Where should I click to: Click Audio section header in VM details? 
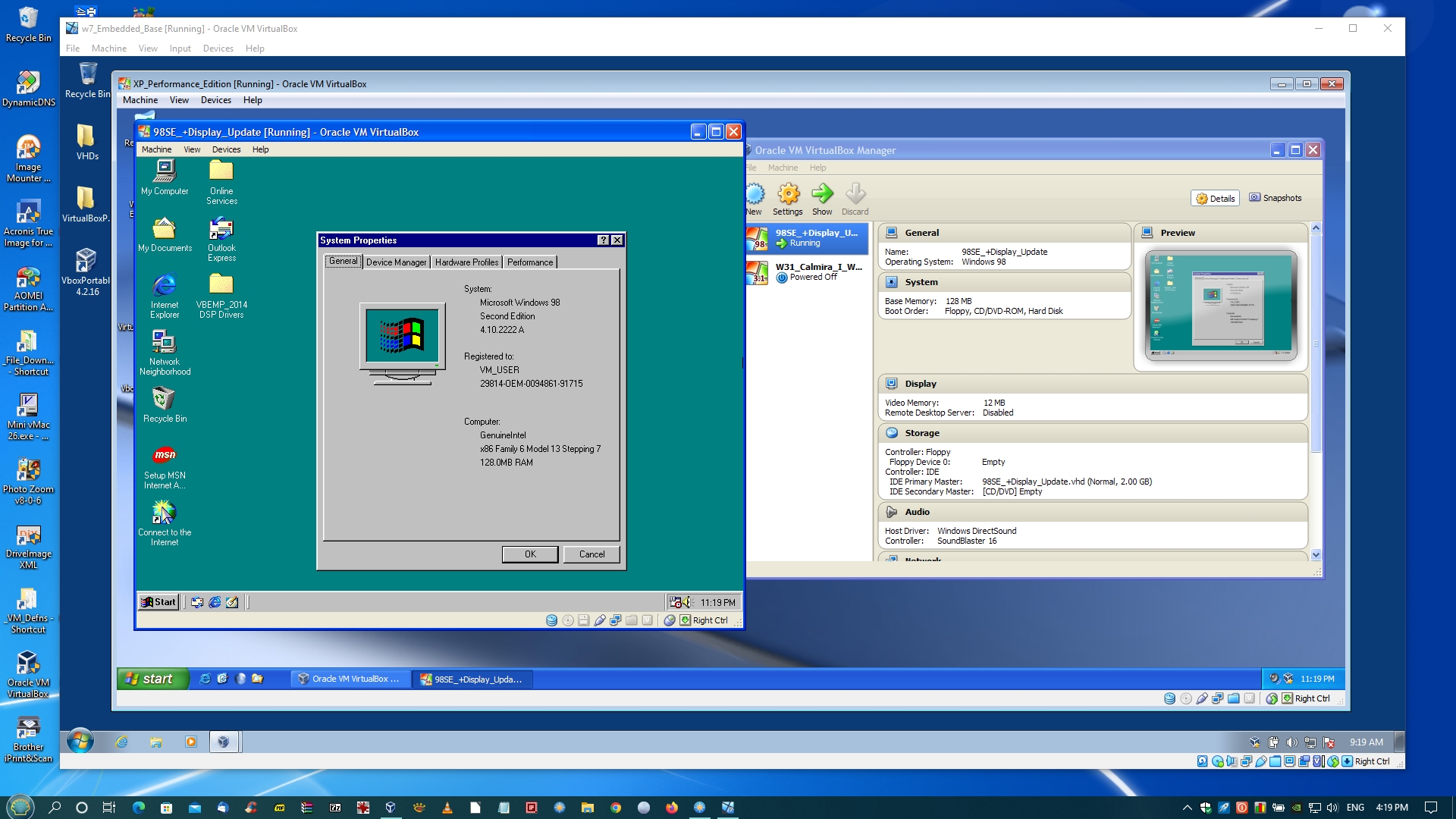[x=1093, y=512]
